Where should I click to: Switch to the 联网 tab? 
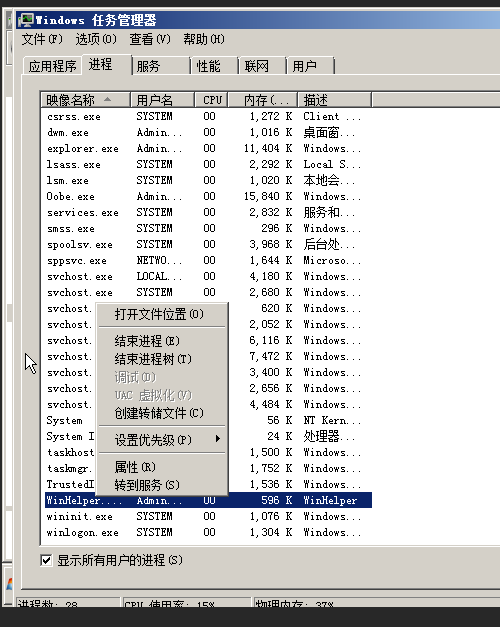pyautogui.click(x=262, y=66)
